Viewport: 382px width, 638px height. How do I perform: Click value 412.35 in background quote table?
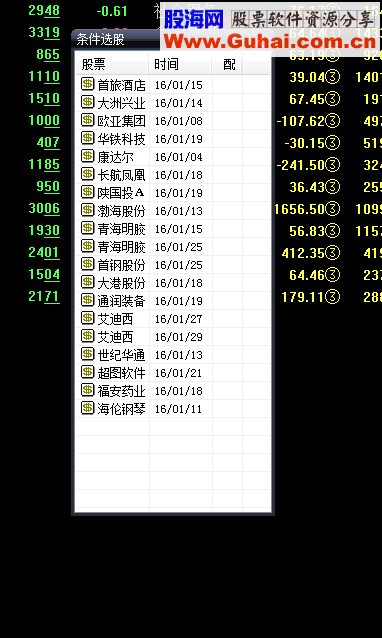pos(303,253)
